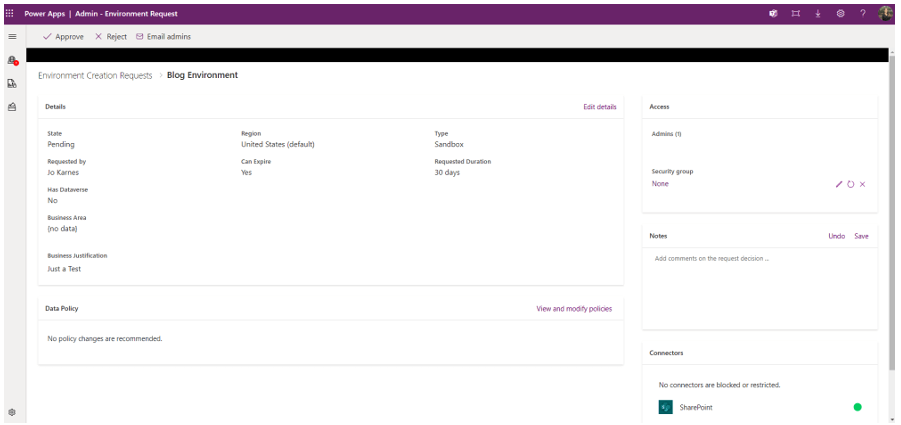The height and width of the screenshot is (425, 901).
Task: Edit the security group with pencil icon
Action: coord(839,184)
